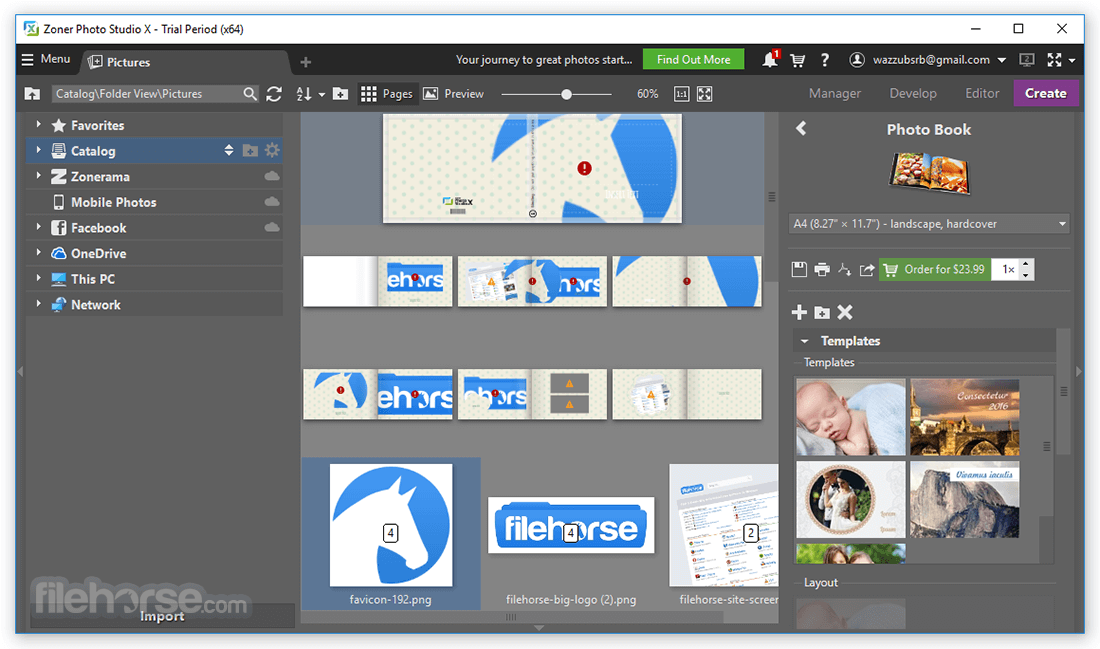Click the share export icon
Viewport: 1100px width, 649px height.
867,269
